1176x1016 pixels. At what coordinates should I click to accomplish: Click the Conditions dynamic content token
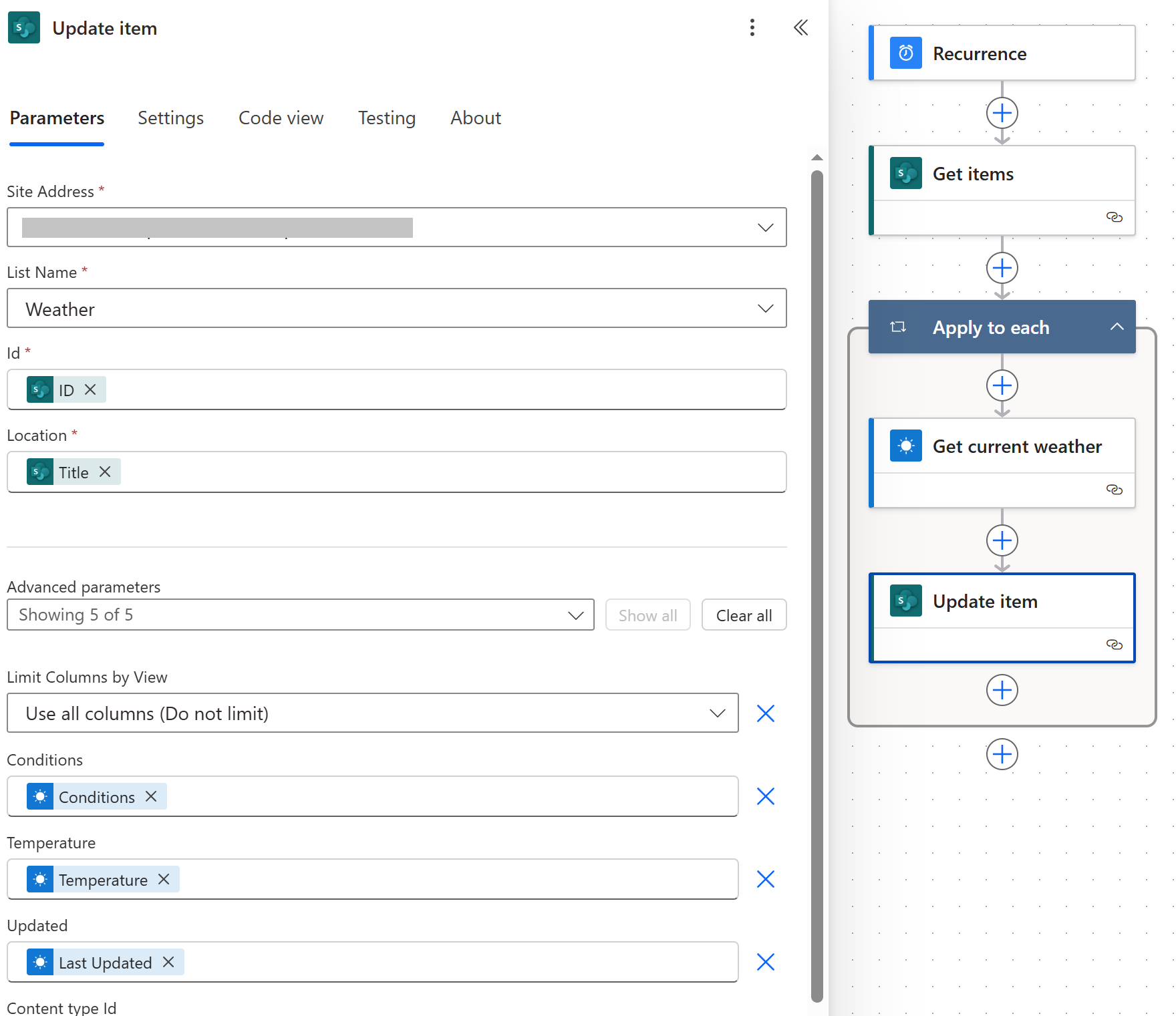click(x=96, y=797)
